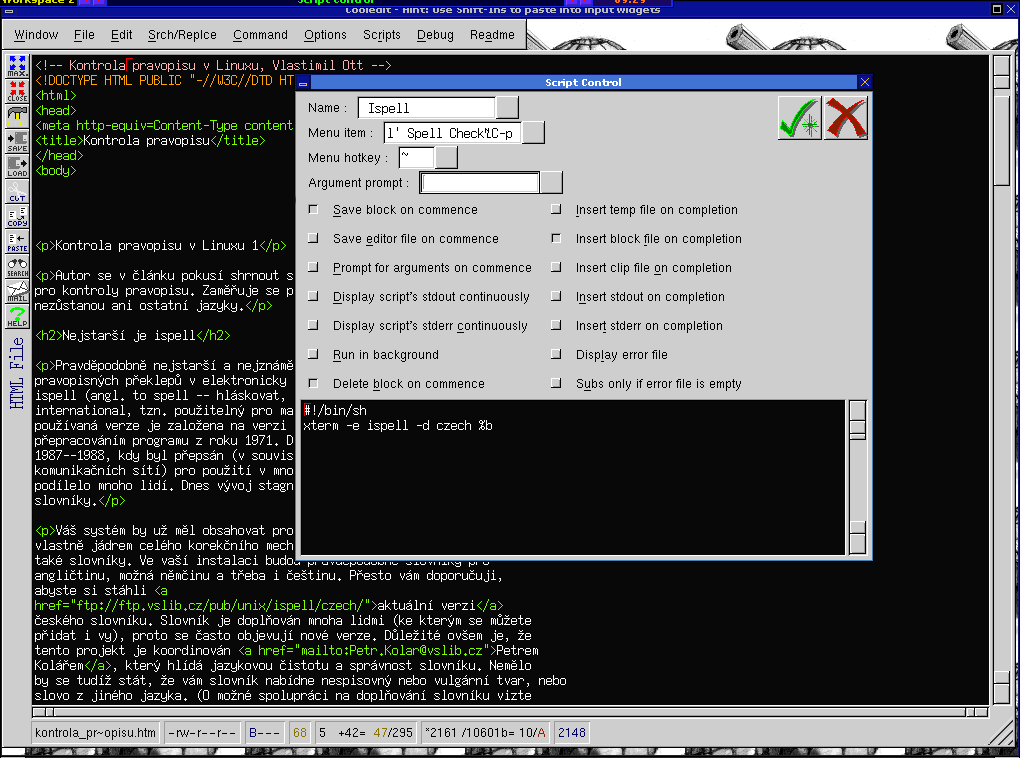This screenshot has height=758, width=1020.
Task: Open the Options menu
Action: 325,34
